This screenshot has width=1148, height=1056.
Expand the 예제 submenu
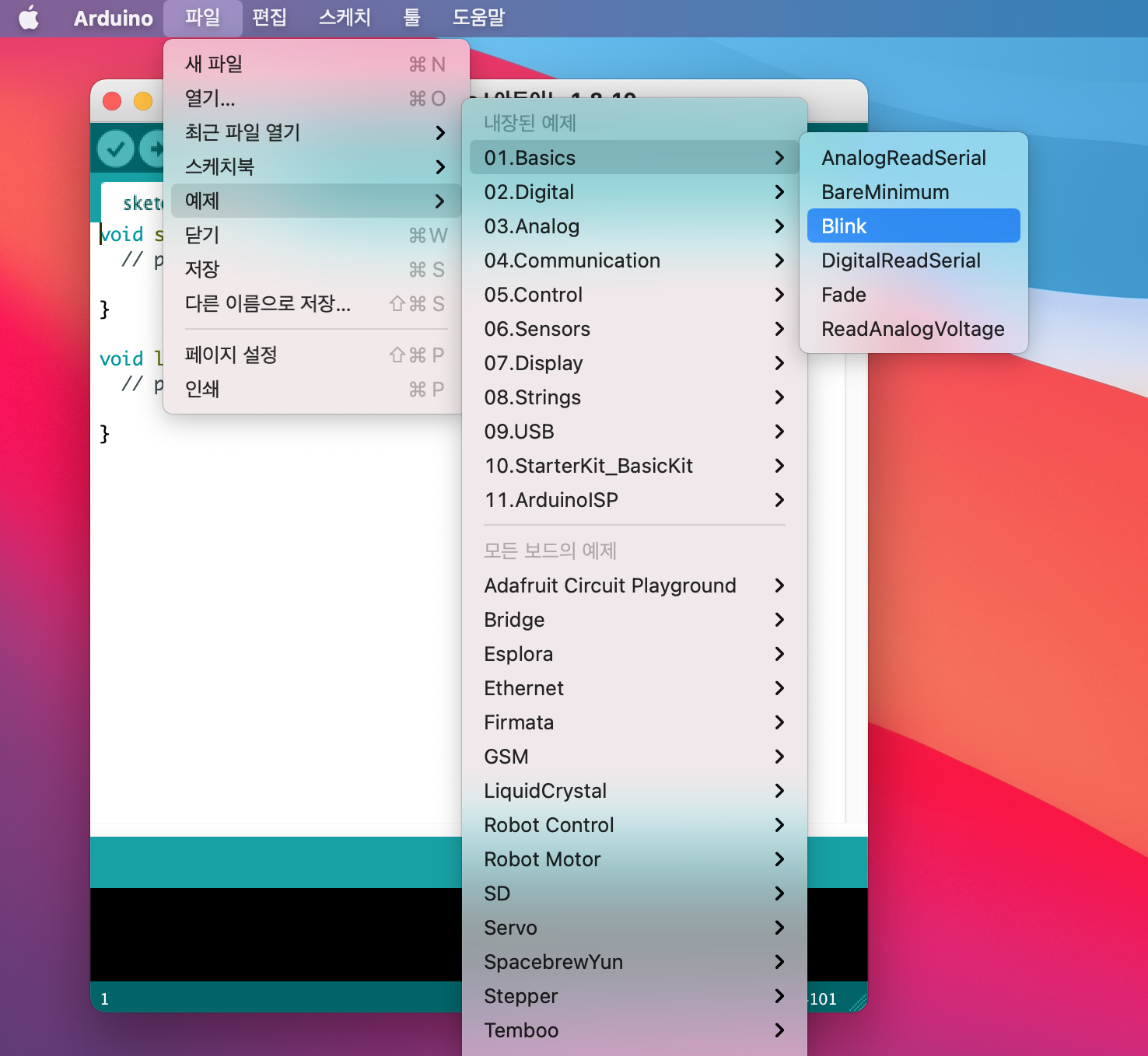[317, 201]
